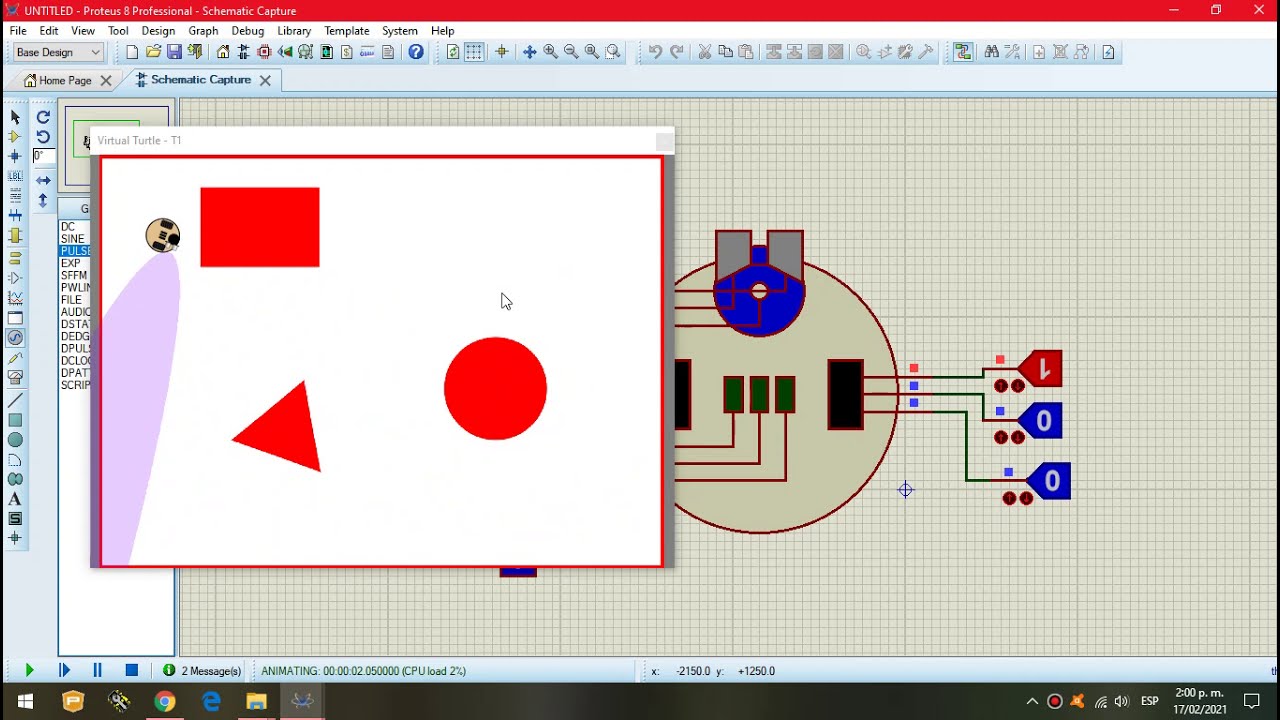Click the Rotate Clockwise icon
The height and width of the screenshot is (720, 1280).
(x=43, y=117)
